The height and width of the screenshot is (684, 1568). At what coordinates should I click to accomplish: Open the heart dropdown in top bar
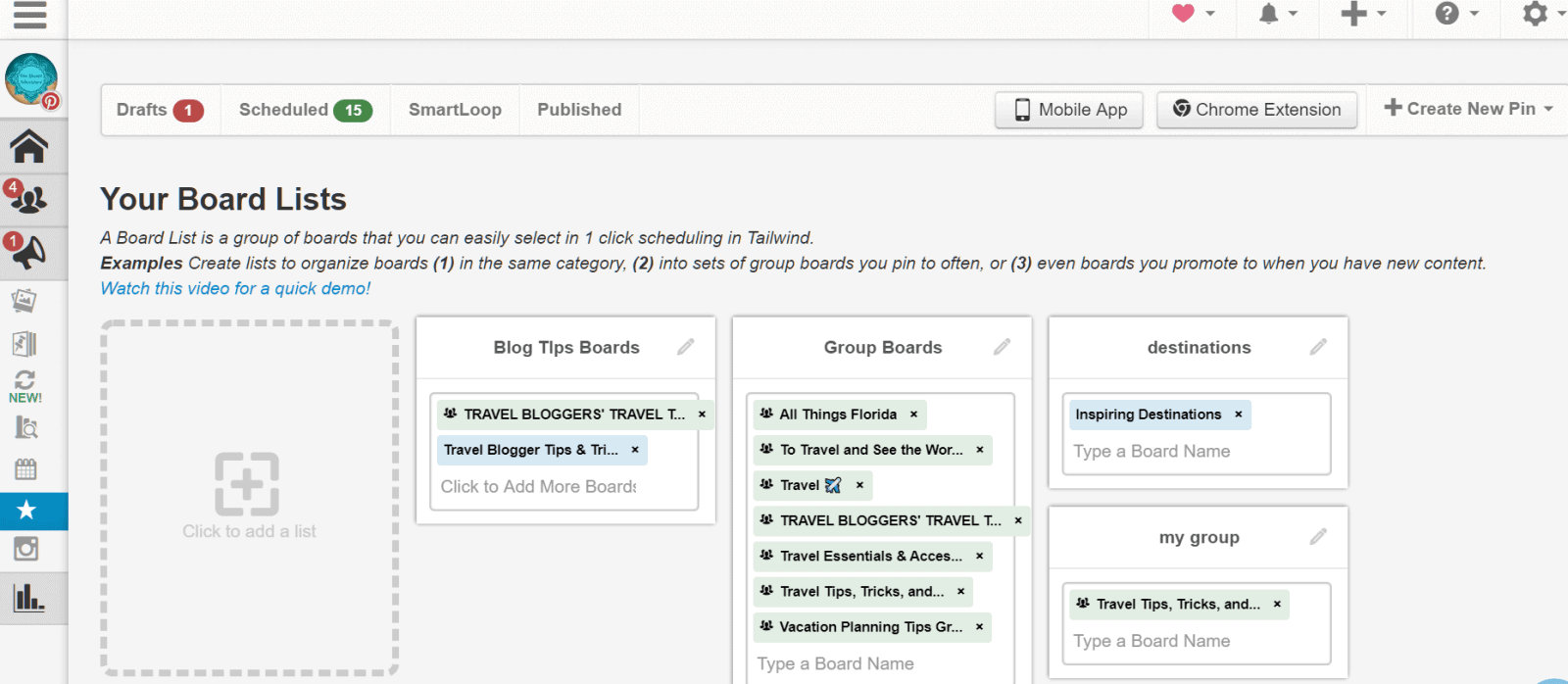click(1194, 14)
